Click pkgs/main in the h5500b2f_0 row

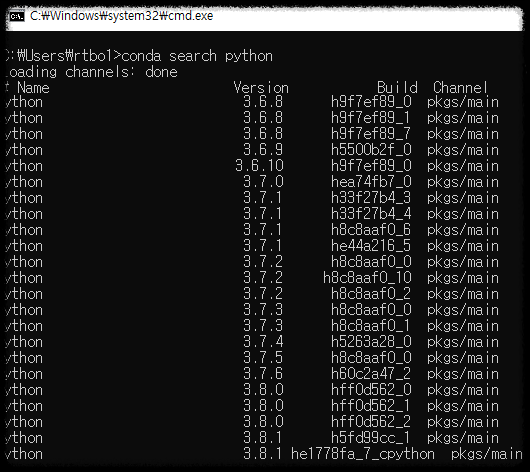pyautogui.click(x=463, y=150)
